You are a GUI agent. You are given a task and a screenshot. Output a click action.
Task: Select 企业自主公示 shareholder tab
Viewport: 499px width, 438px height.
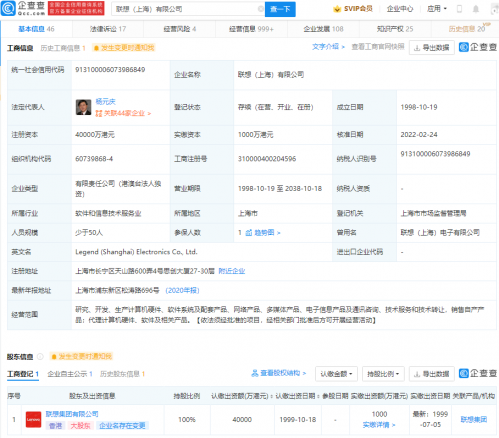70,374
